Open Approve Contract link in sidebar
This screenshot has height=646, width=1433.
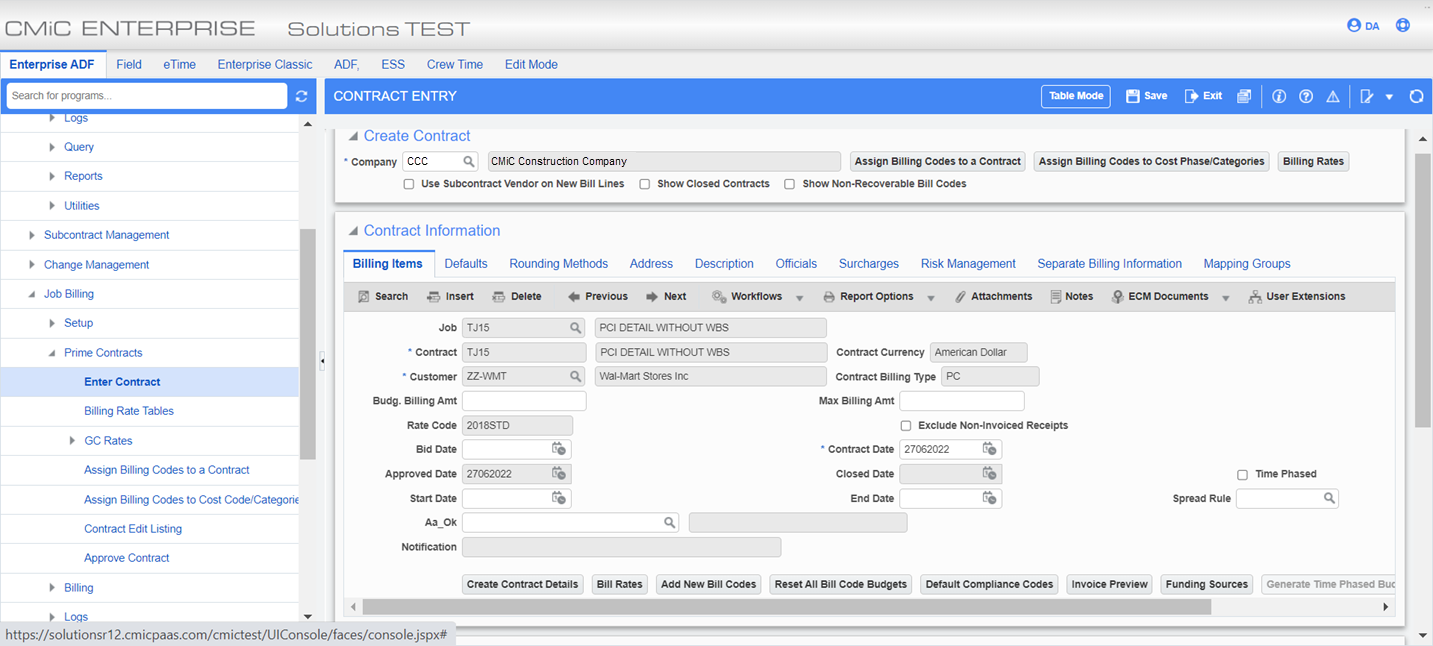pyautogui.click(x=127, y=558)
